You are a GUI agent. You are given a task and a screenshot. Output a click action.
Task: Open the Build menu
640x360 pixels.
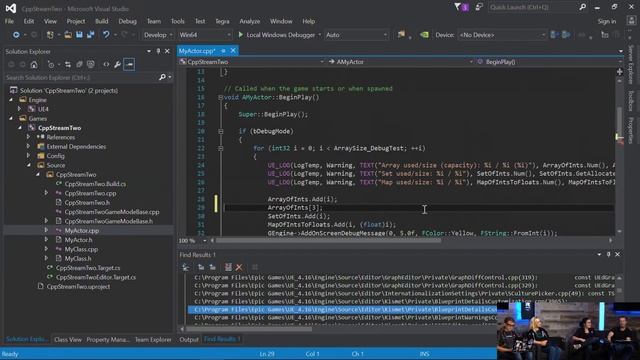point(102,21)
